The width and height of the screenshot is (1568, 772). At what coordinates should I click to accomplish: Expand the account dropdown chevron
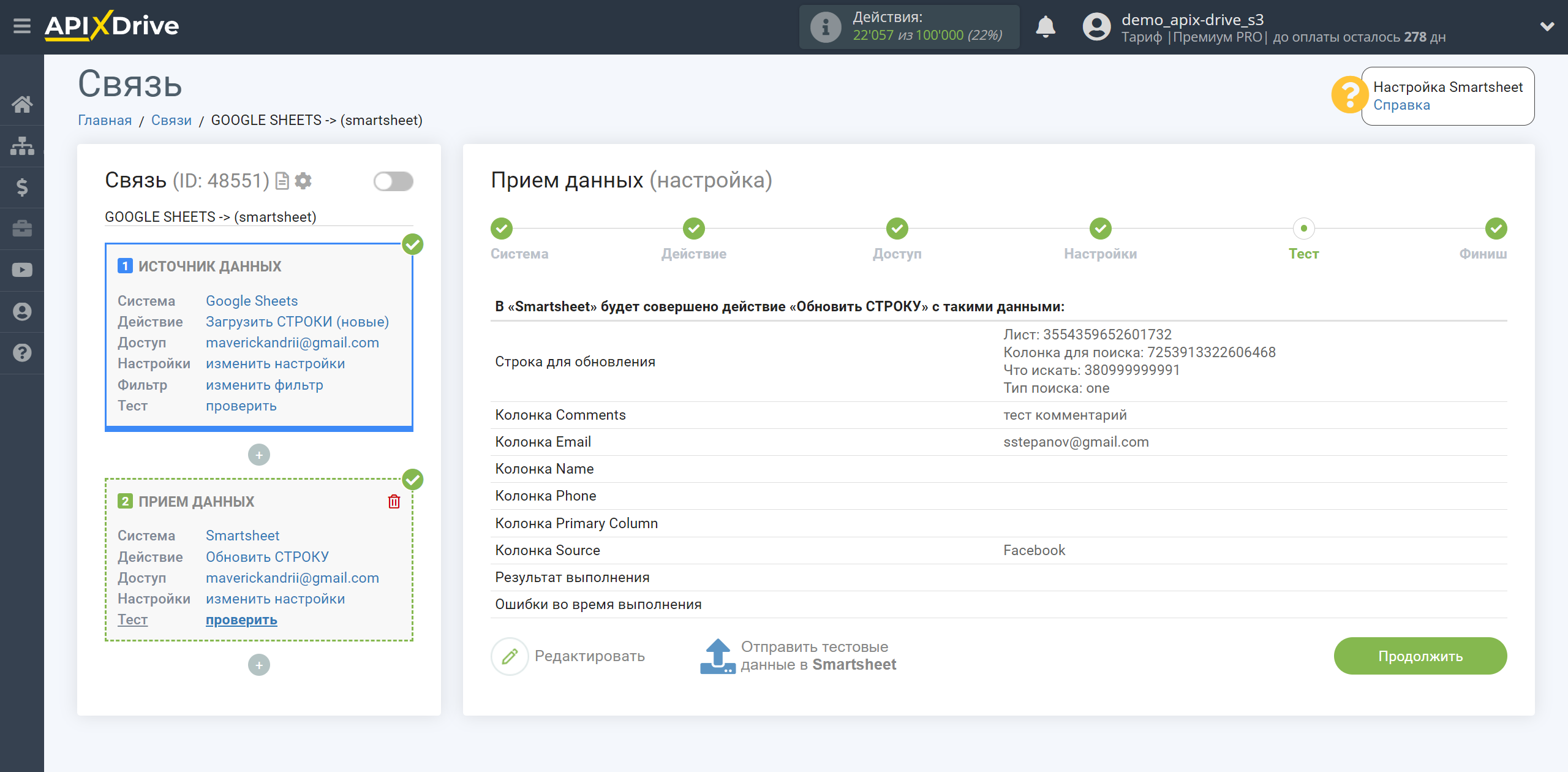[1547, 26]
